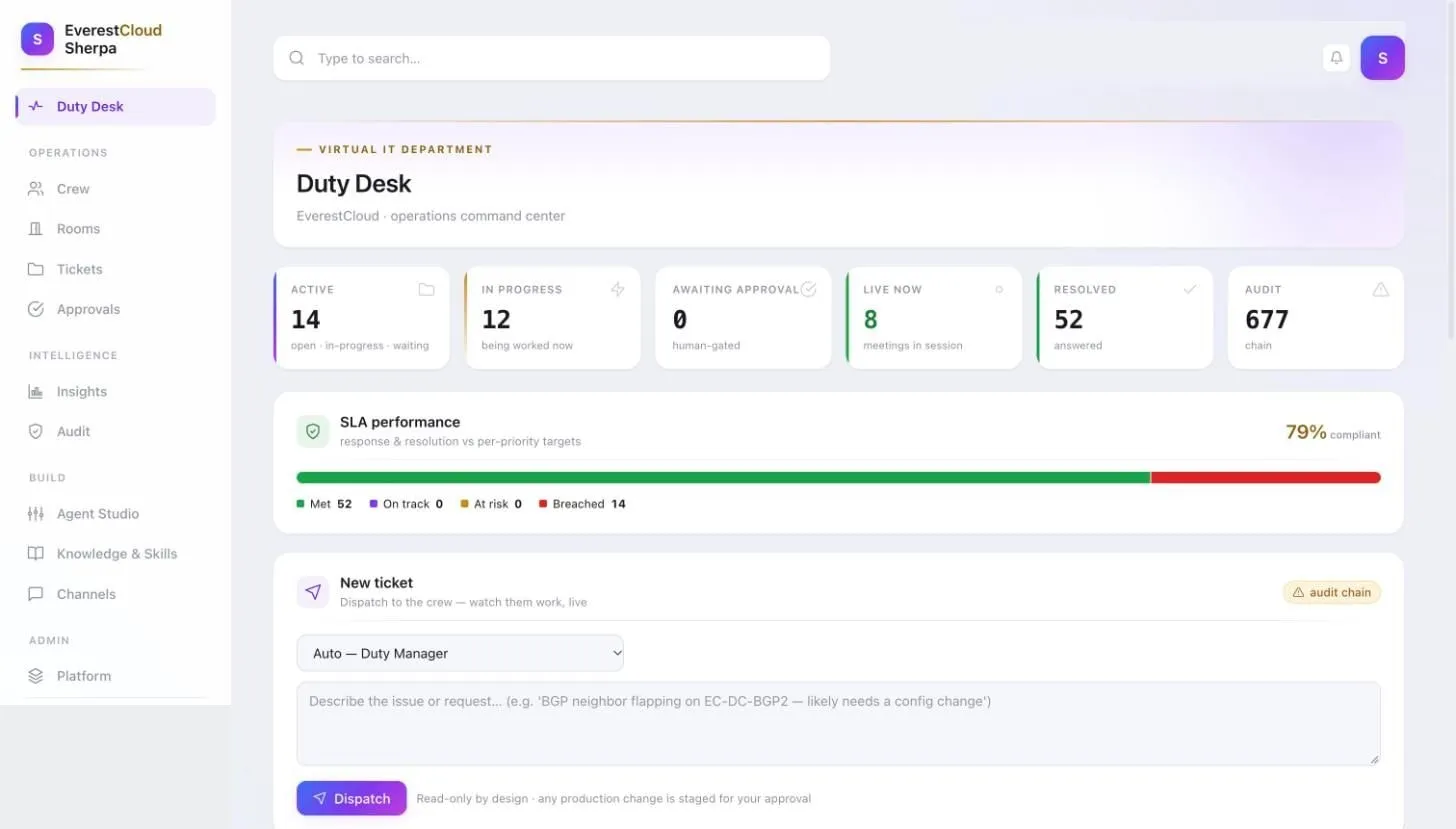Click the SLA performance shield icon
This screenshot has width=1456, height=829.
pos(313,431)
